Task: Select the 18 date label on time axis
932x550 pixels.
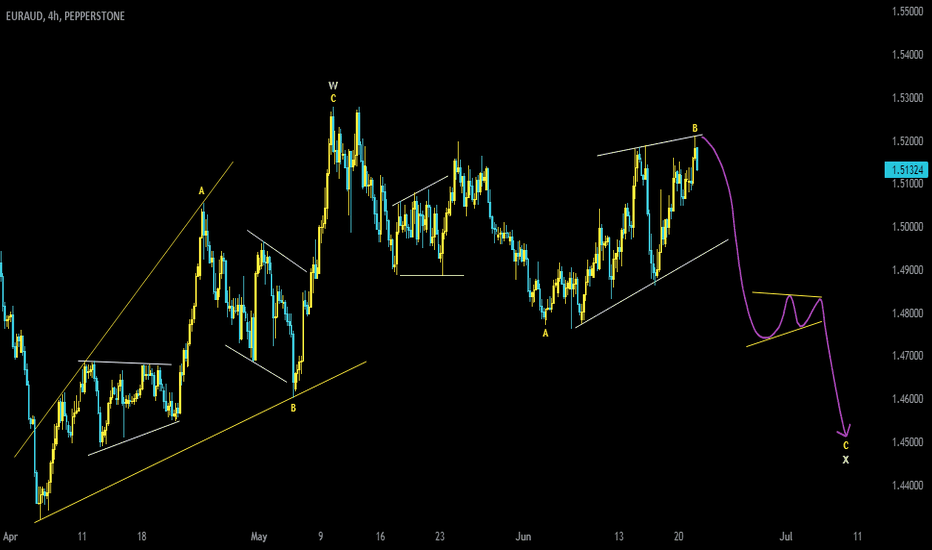Action: pos(141,536)
